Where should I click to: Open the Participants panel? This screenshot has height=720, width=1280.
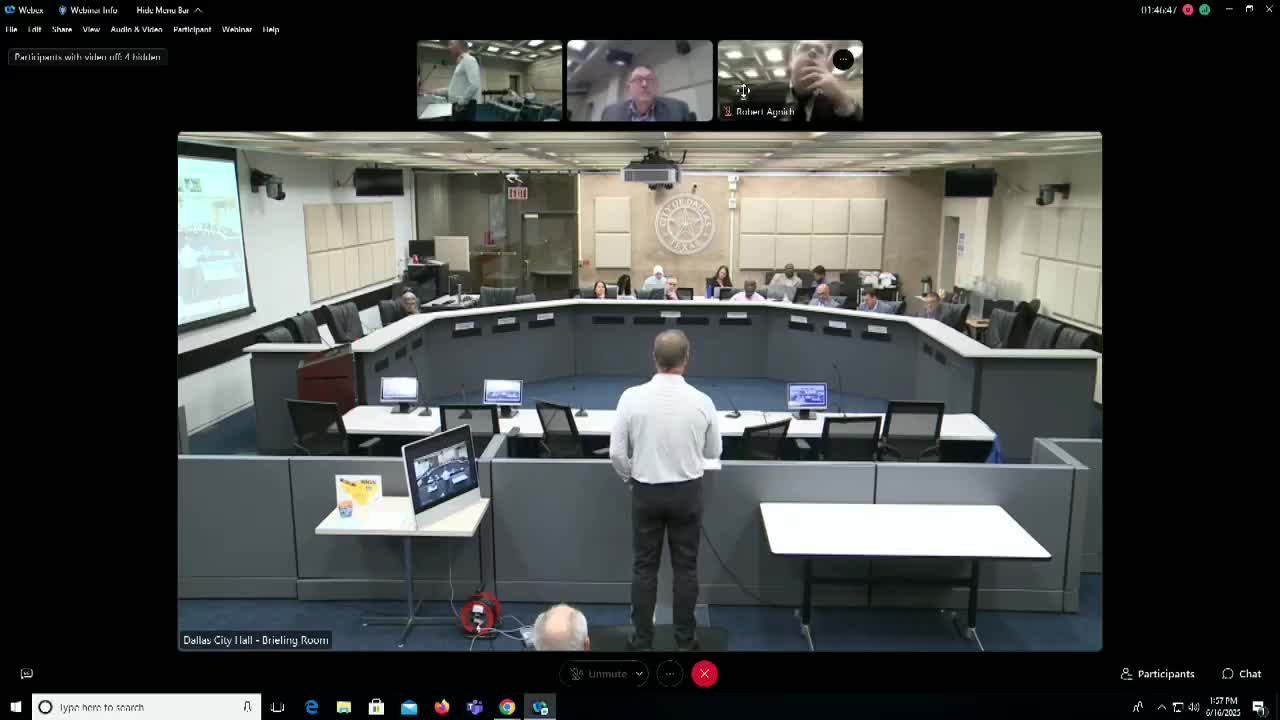(1157, 674)
